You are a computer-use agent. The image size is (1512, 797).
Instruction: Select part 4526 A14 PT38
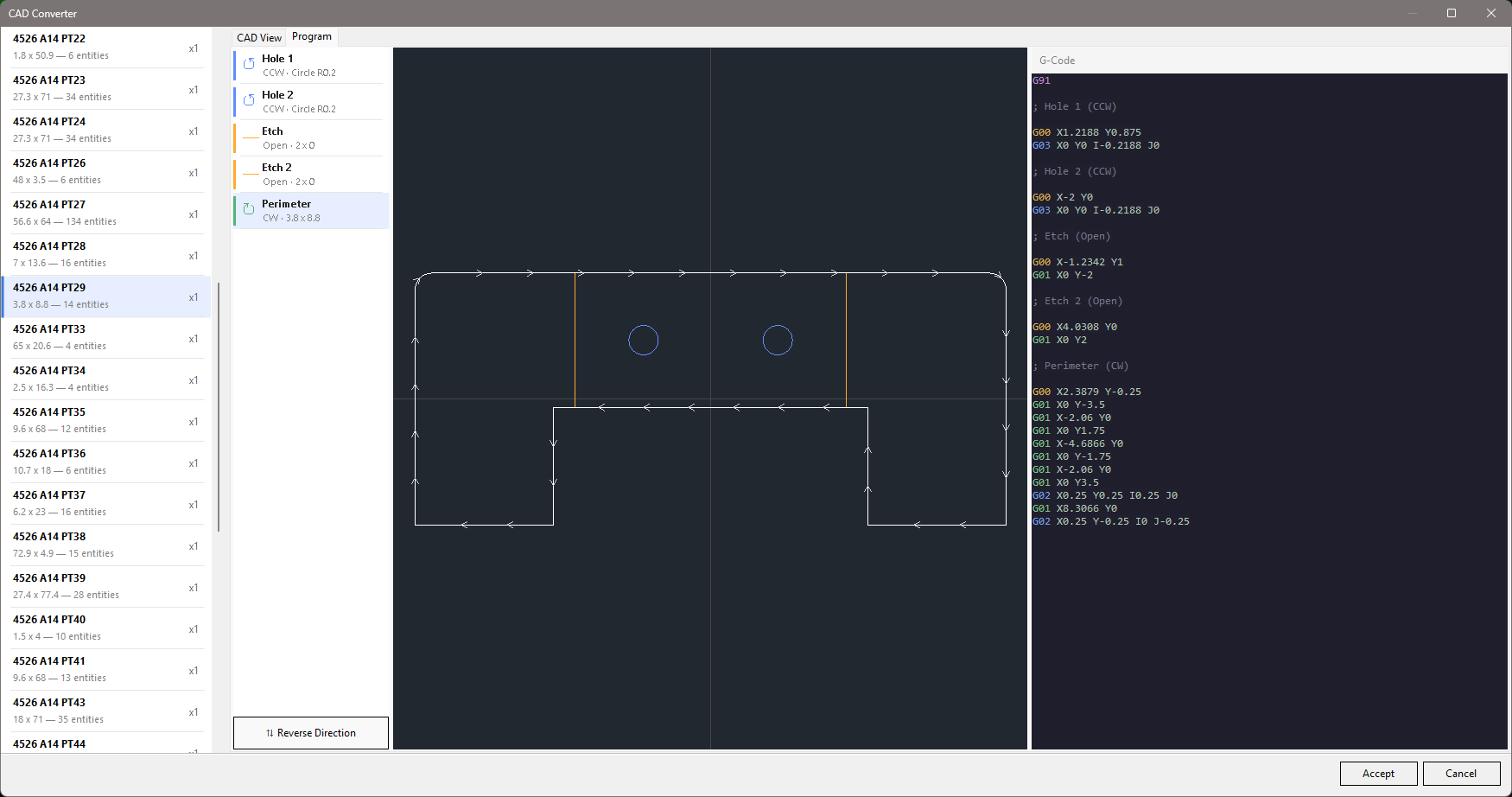(104, 545)
